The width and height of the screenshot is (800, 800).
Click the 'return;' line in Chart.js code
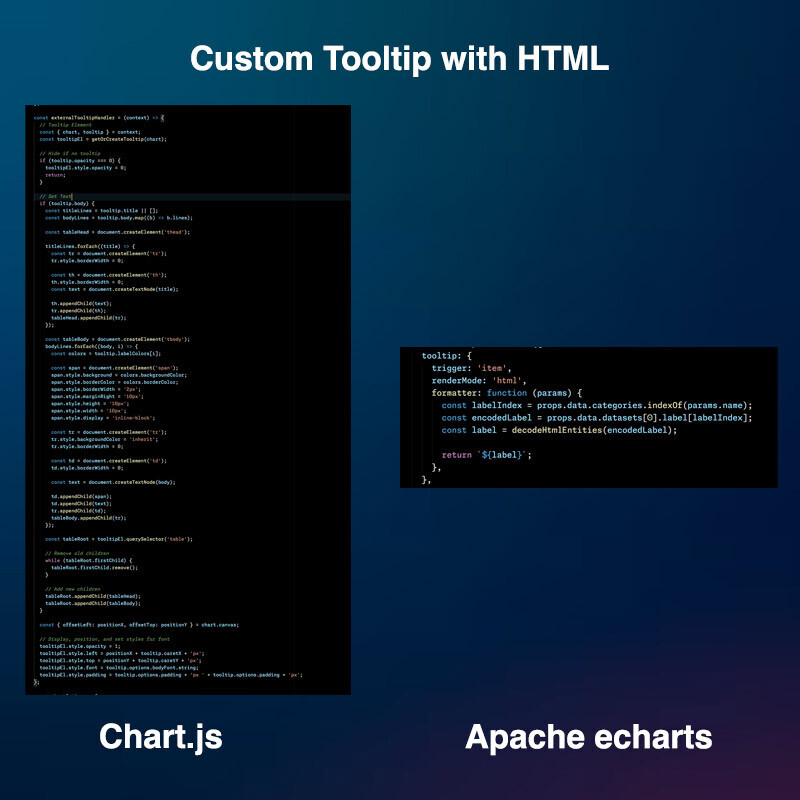pyautogui.click(x=55, y=175)
